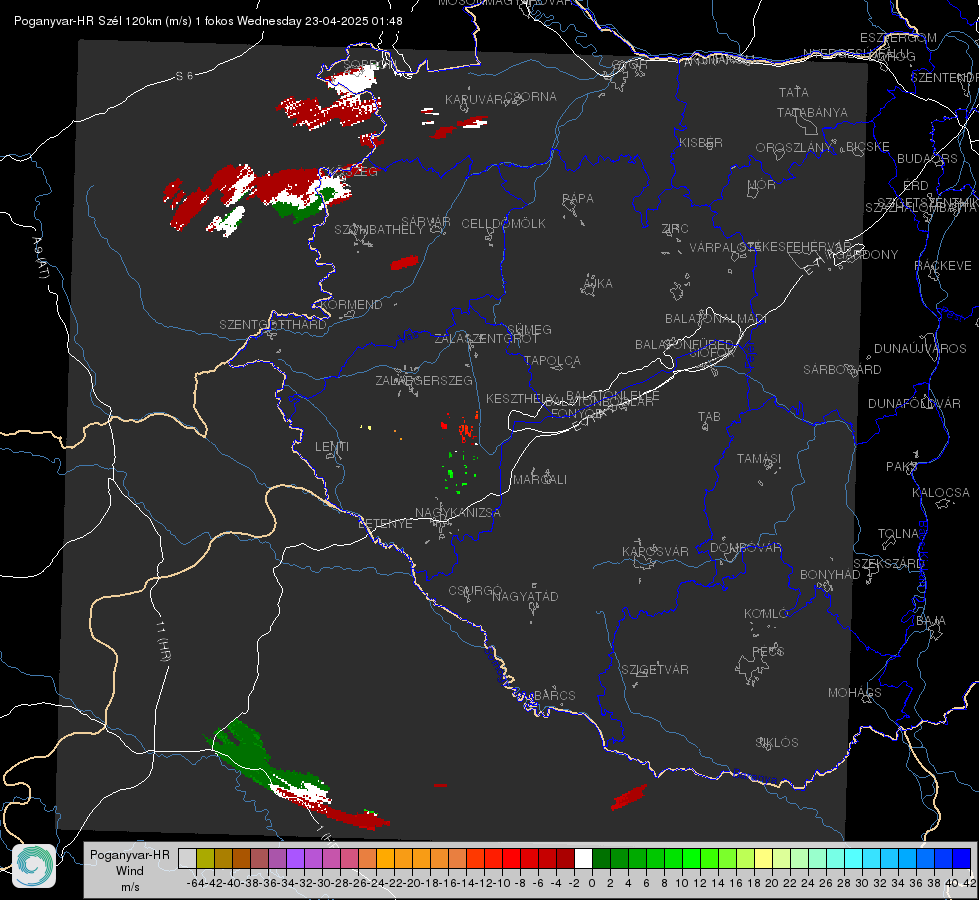Click the SZENTGOTTHARD city label
979x900 pixels.
point(273,325)
